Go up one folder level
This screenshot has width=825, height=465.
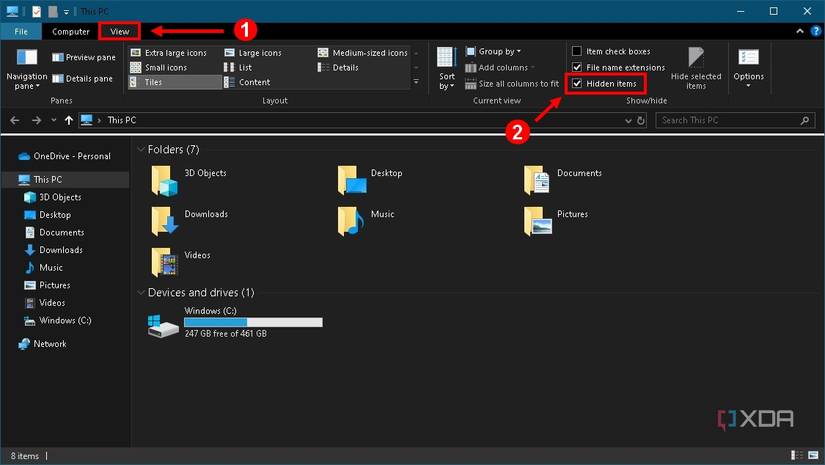click(68, 120)
